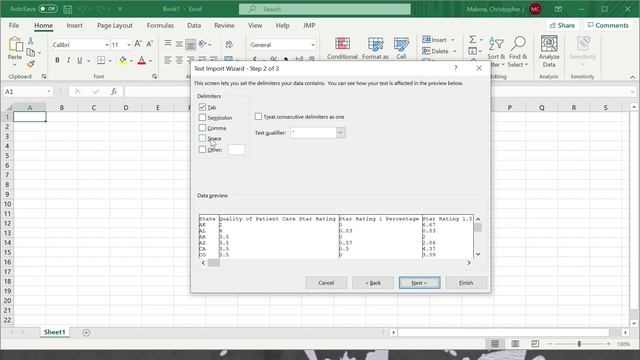Open the Delete cells dropdown arrow
Image resolution: width=640 pixels, height=360 pixels.
click(454, 51)
